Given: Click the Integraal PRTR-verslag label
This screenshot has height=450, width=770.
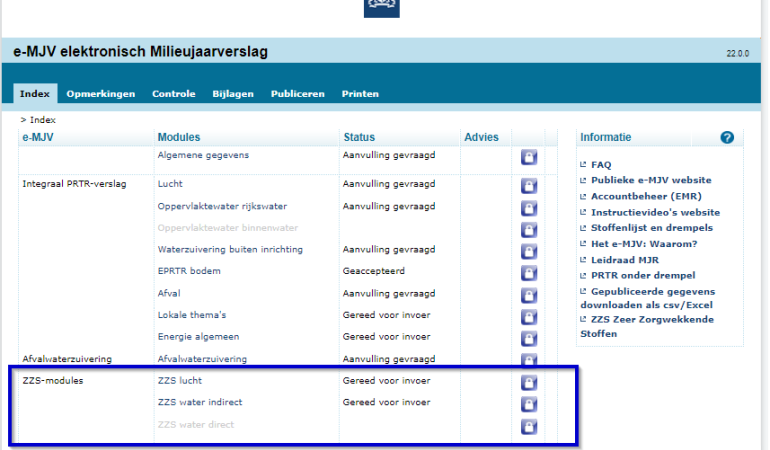Looking at the screenshot, I should tap(74, 184).
